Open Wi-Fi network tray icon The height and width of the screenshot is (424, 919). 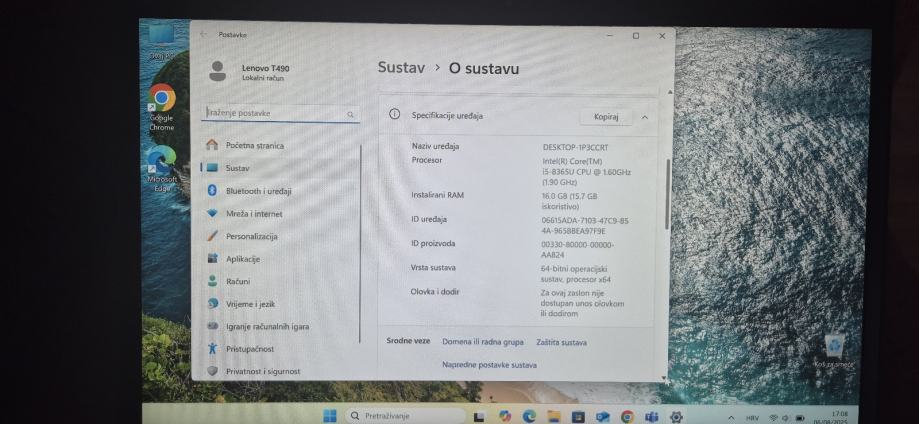773,418
